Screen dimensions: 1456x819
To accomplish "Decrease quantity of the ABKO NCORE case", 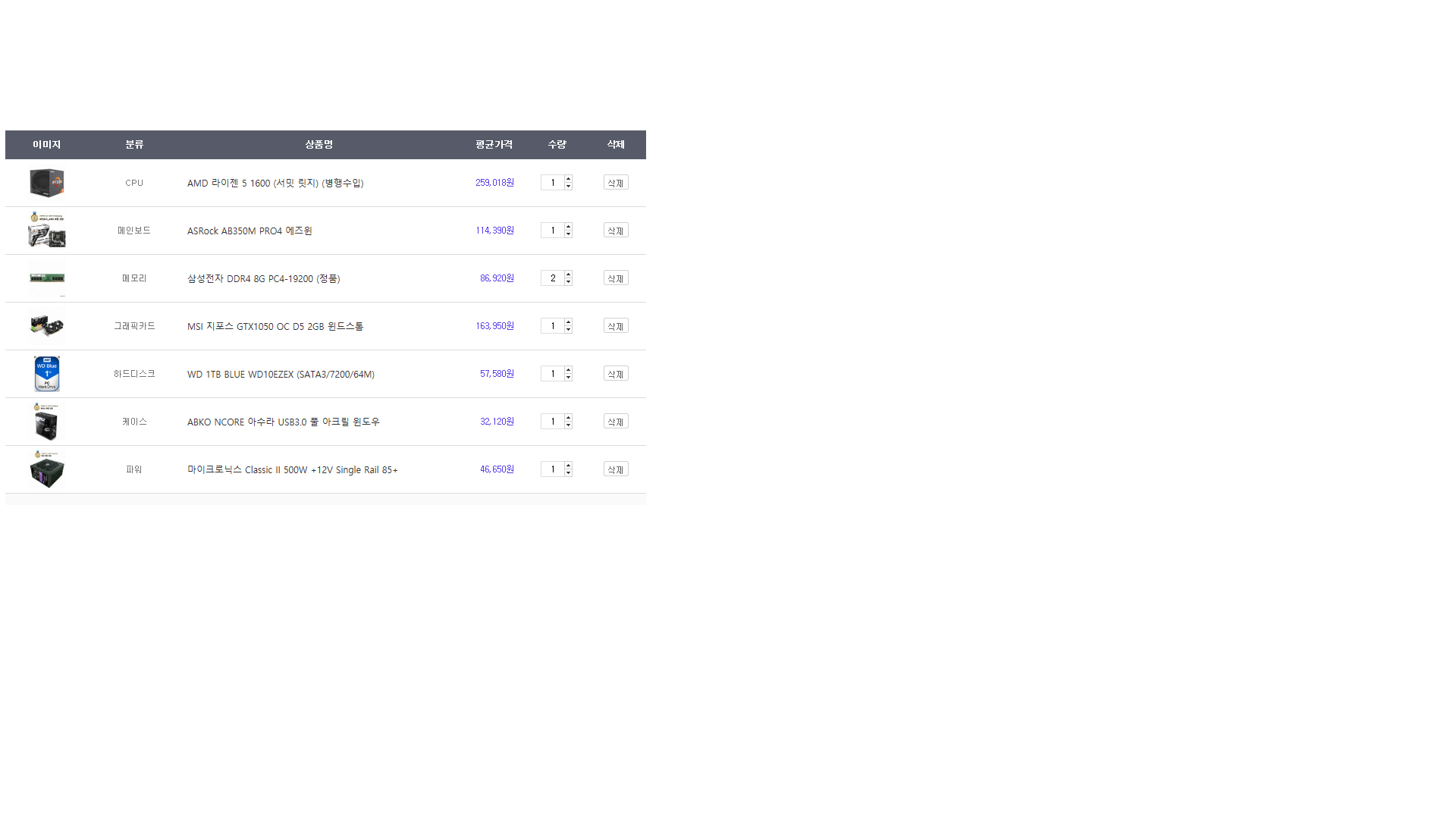I will point(569,425).
